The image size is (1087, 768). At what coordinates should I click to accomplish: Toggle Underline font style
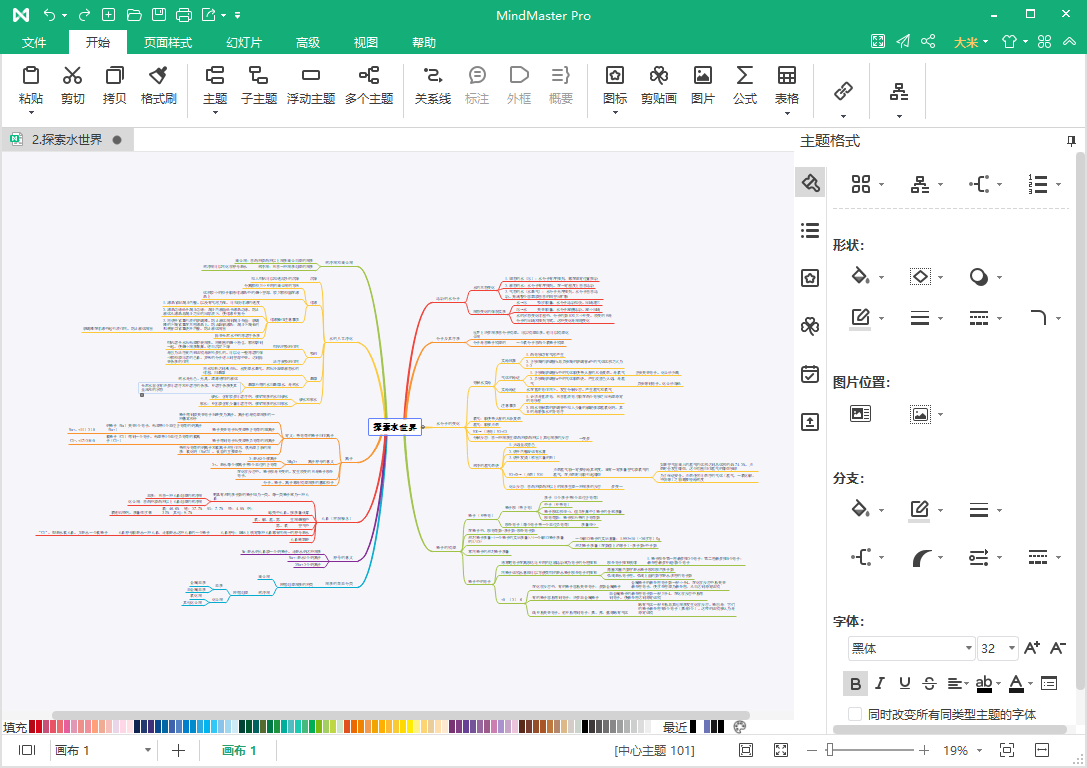pyautogui.click(x=905, y=683)
